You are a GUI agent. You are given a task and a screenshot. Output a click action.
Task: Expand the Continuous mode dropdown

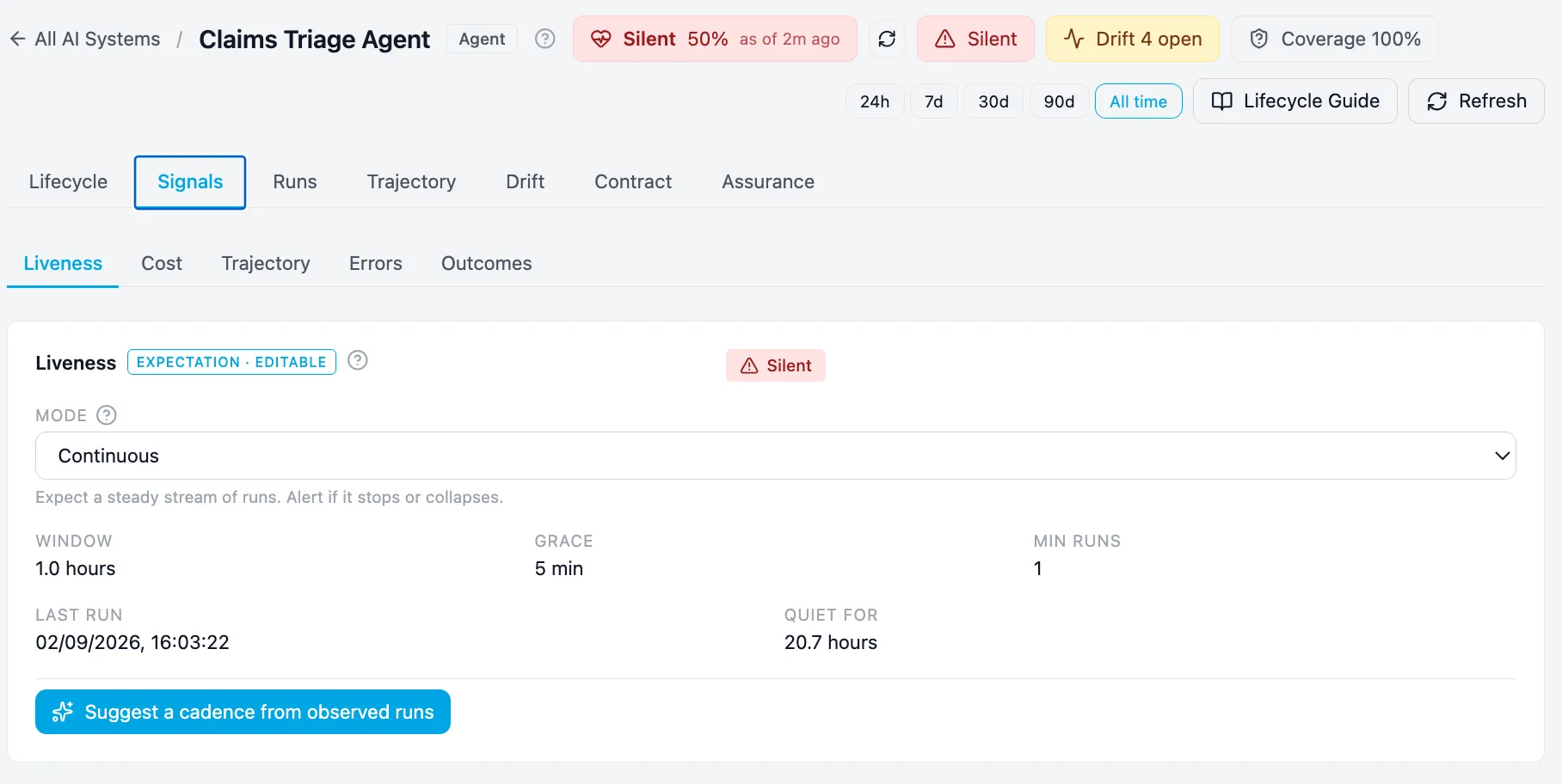point(775,456)
